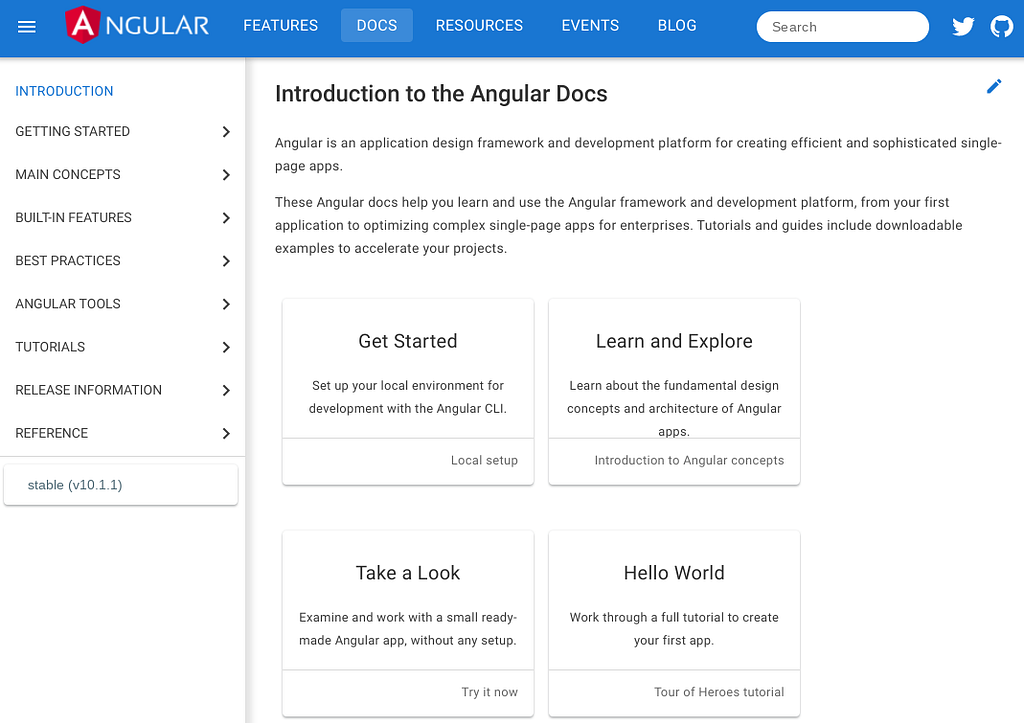Expand Release Information chevron

tap(226, 391)
